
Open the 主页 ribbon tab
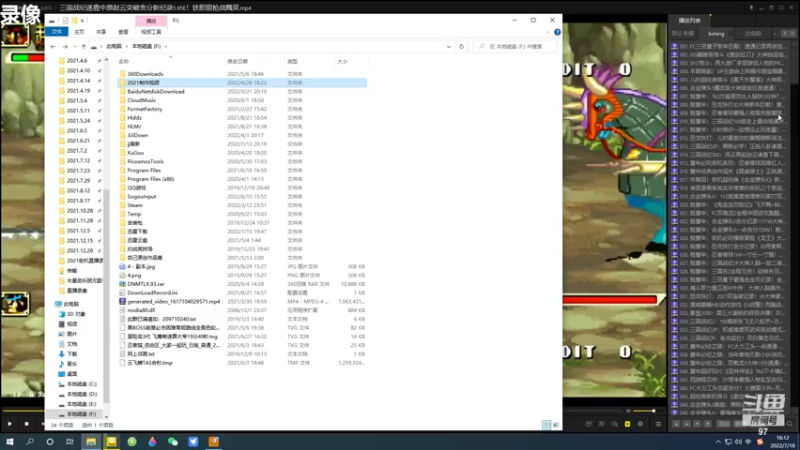(79, 32)
